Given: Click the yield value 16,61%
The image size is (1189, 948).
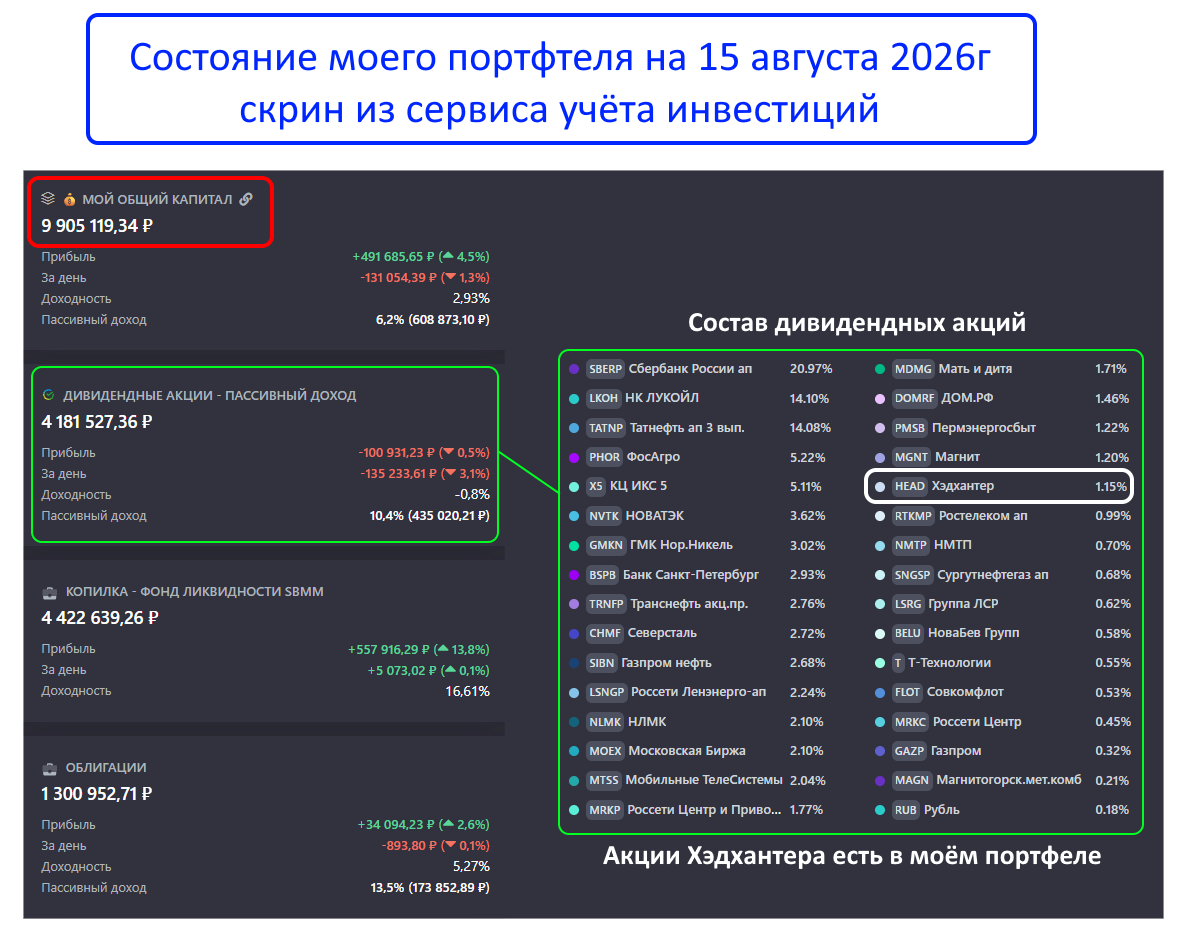Looking at the screenshot, I should pyautogui.click(x=467, y=692).
